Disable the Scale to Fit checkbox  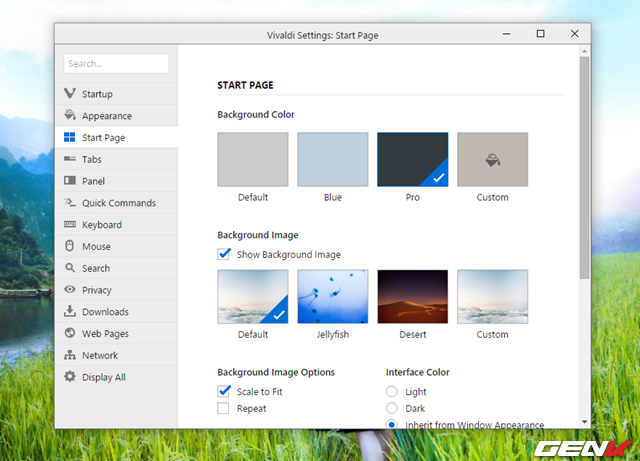point(224,391)
